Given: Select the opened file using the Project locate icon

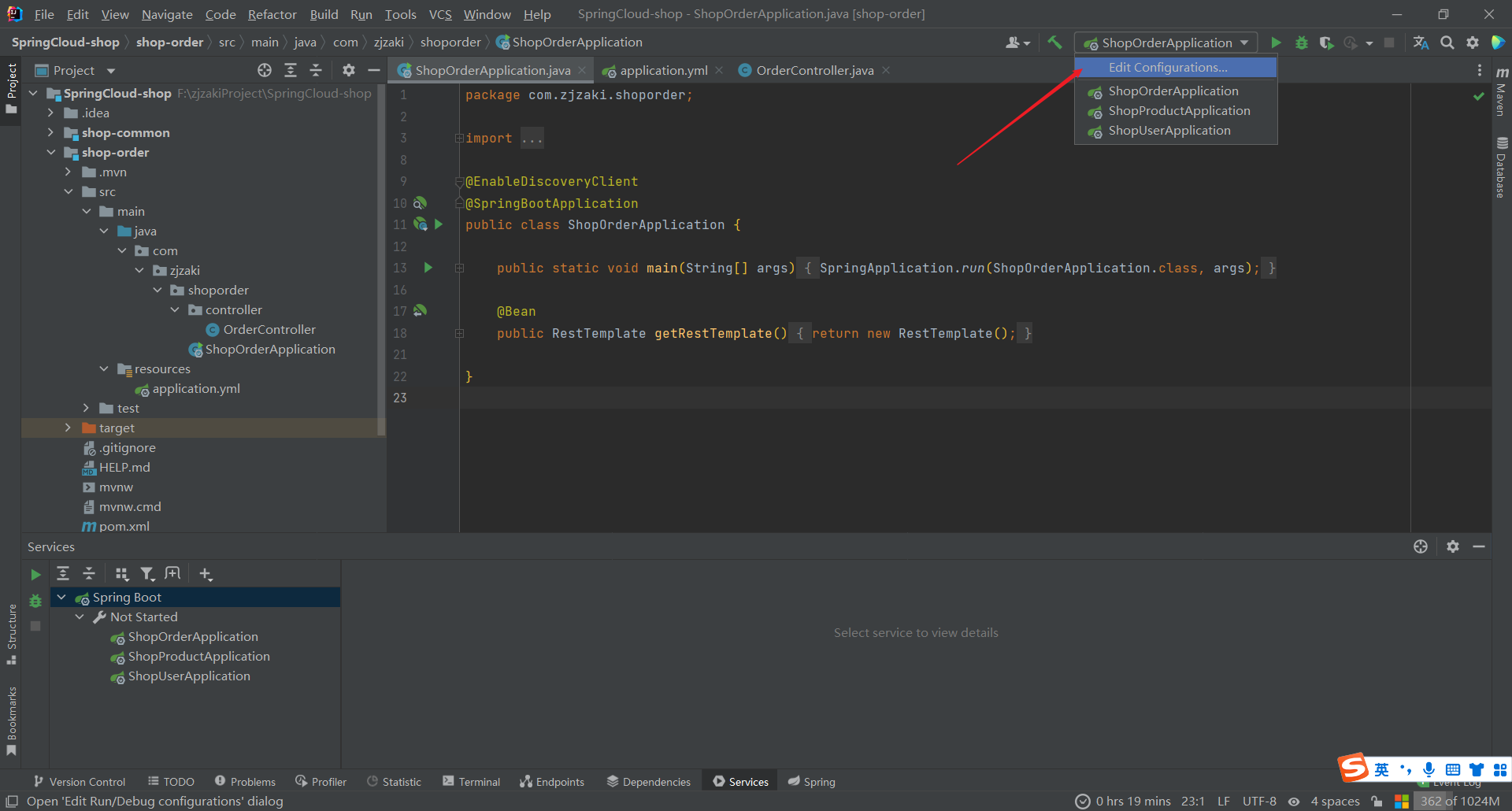Looking at the screenshot, I should (x=265, y=70).
